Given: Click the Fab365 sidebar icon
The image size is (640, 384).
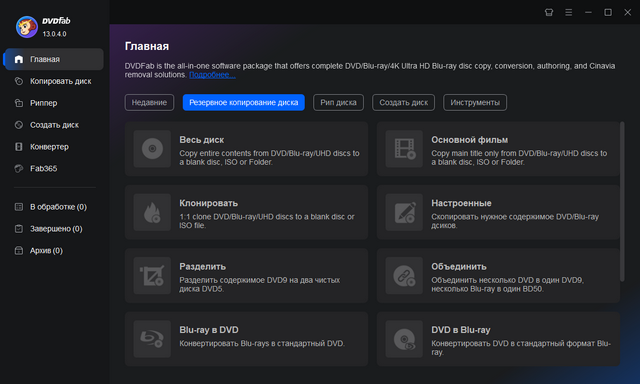Looking at the screenshot, I should (19, 168).
